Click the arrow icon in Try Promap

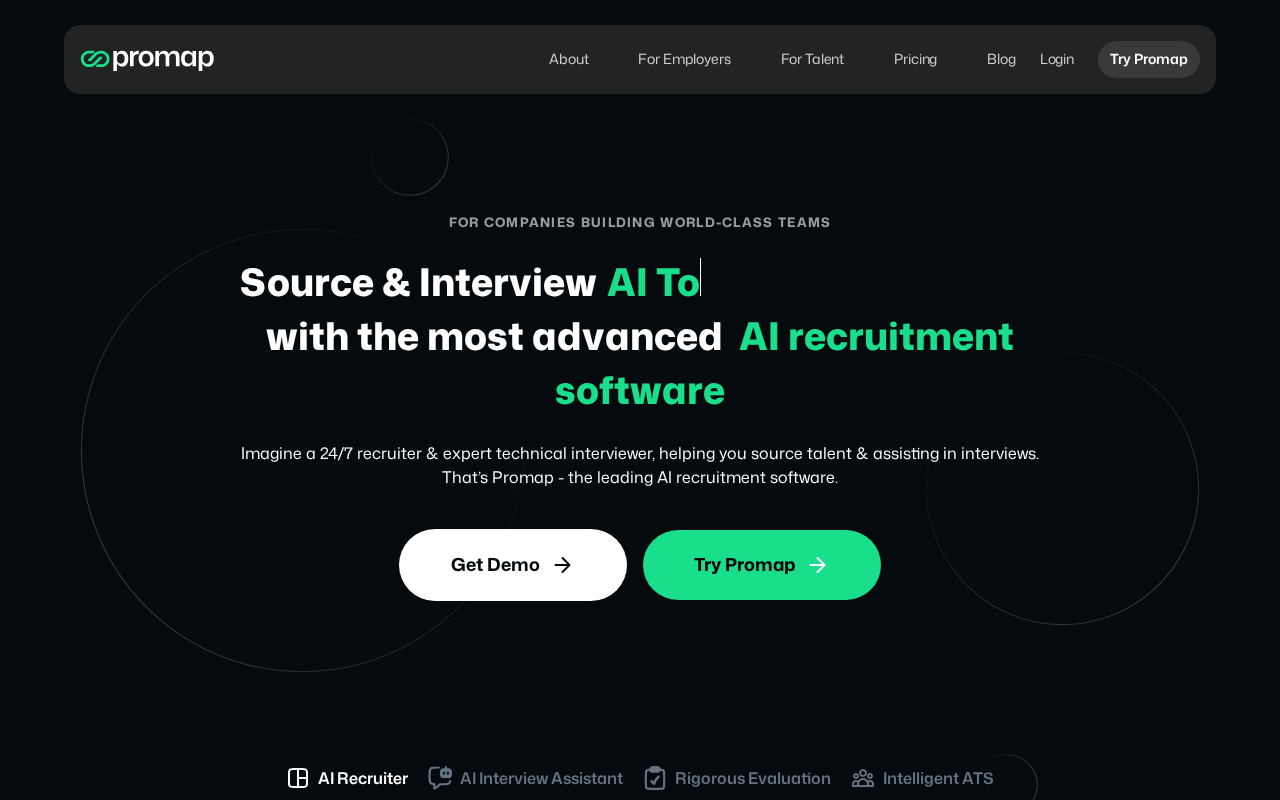(x=818, y=565)
